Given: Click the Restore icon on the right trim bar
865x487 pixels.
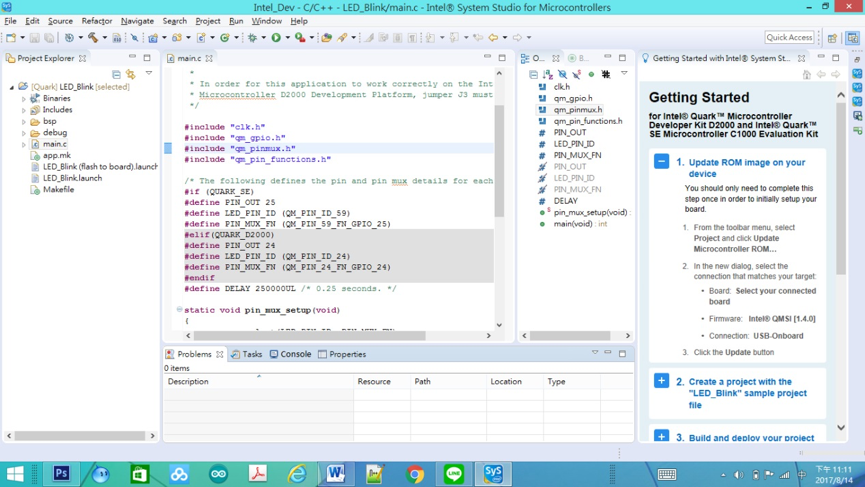Looking at the screenshot, I should pos(857,59).
